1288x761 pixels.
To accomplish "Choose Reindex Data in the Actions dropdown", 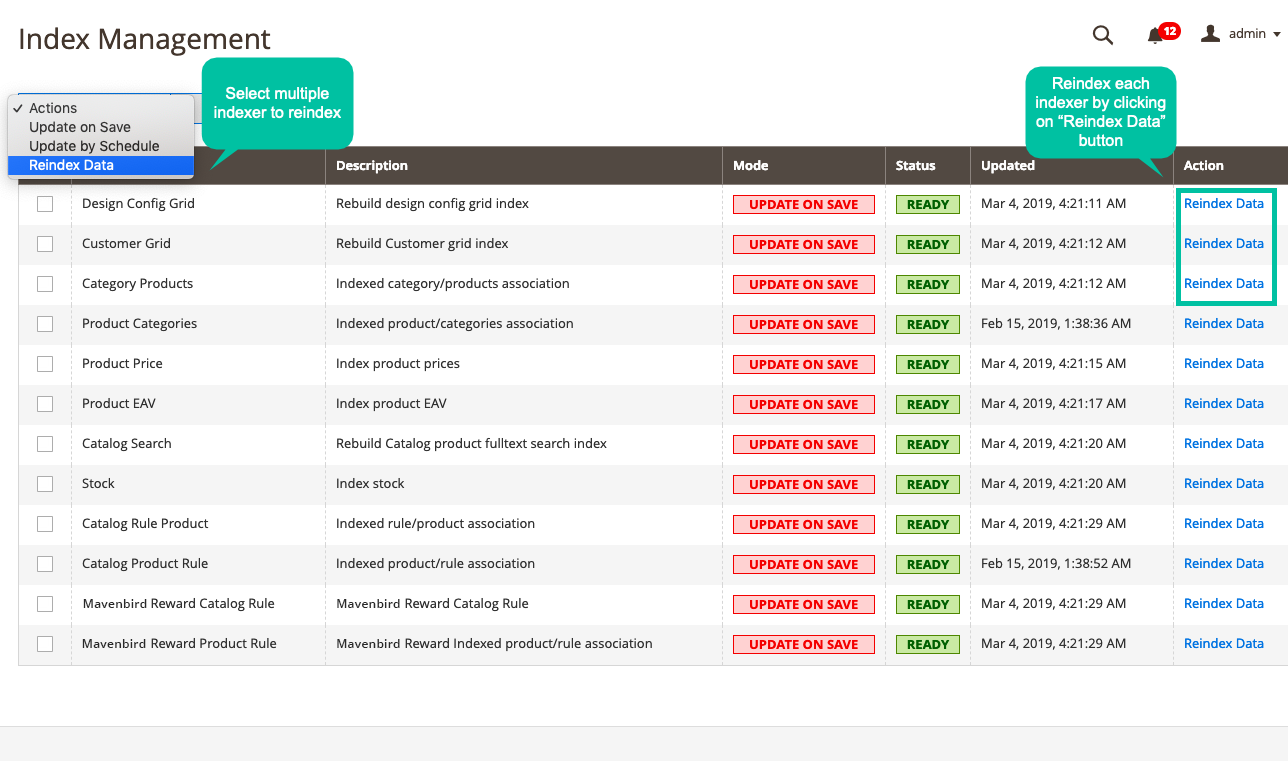I will click(x=101, y=165).
